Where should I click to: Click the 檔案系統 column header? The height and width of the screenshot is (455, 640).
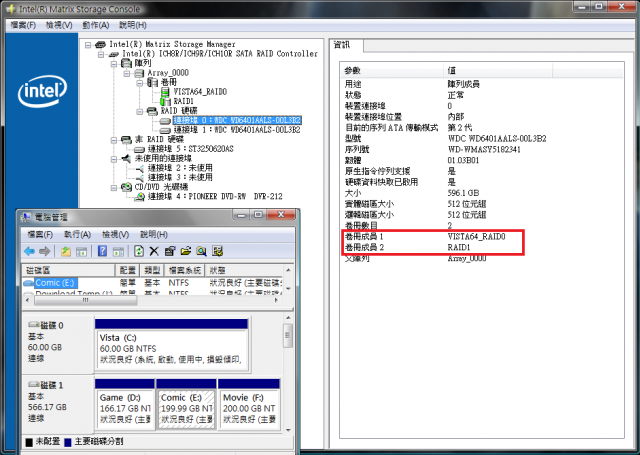click(x=185, y=271)
